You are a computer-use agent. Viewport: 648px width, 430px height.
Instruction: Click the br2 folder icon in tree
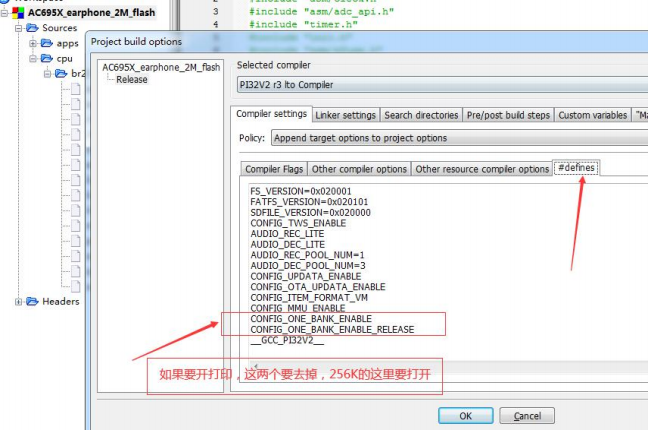pyautogui.click(x=61, y=74)
